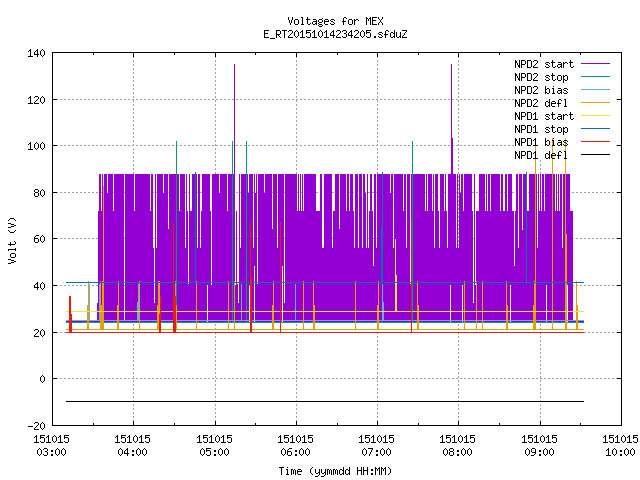Click the red line sample beside NPD1 bias
The image size is (640, 480).
click(596, 142)
